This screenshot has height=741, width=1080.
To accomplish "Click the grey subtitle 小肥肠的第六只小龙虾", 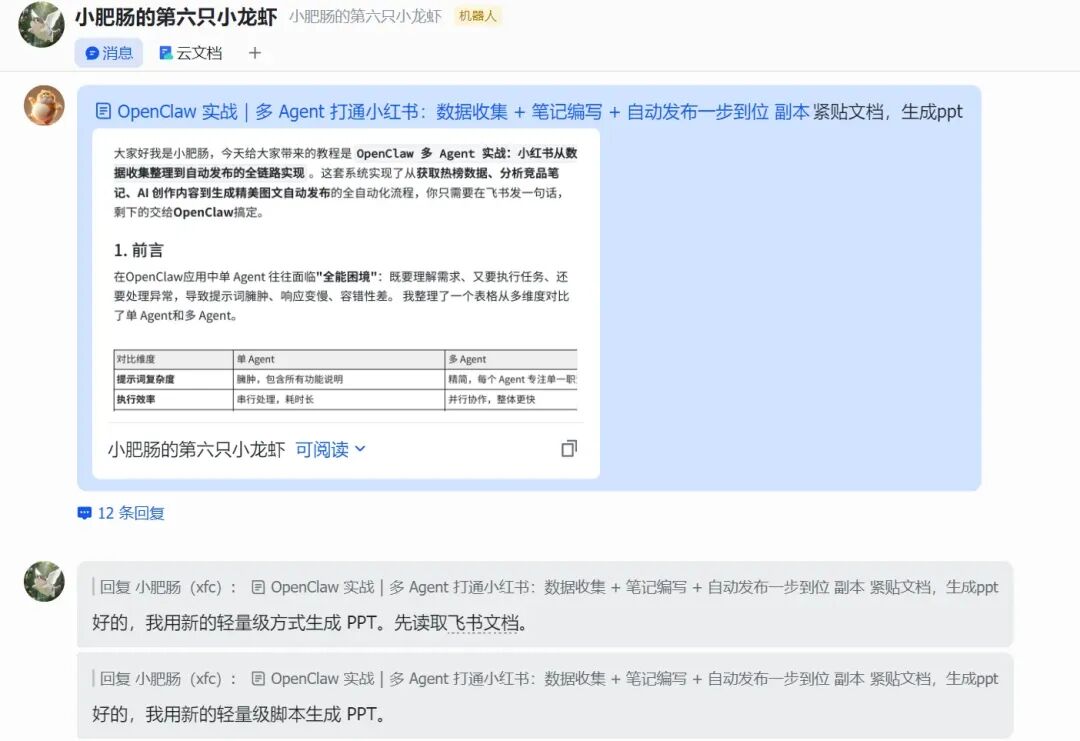I will coord(366,17).
